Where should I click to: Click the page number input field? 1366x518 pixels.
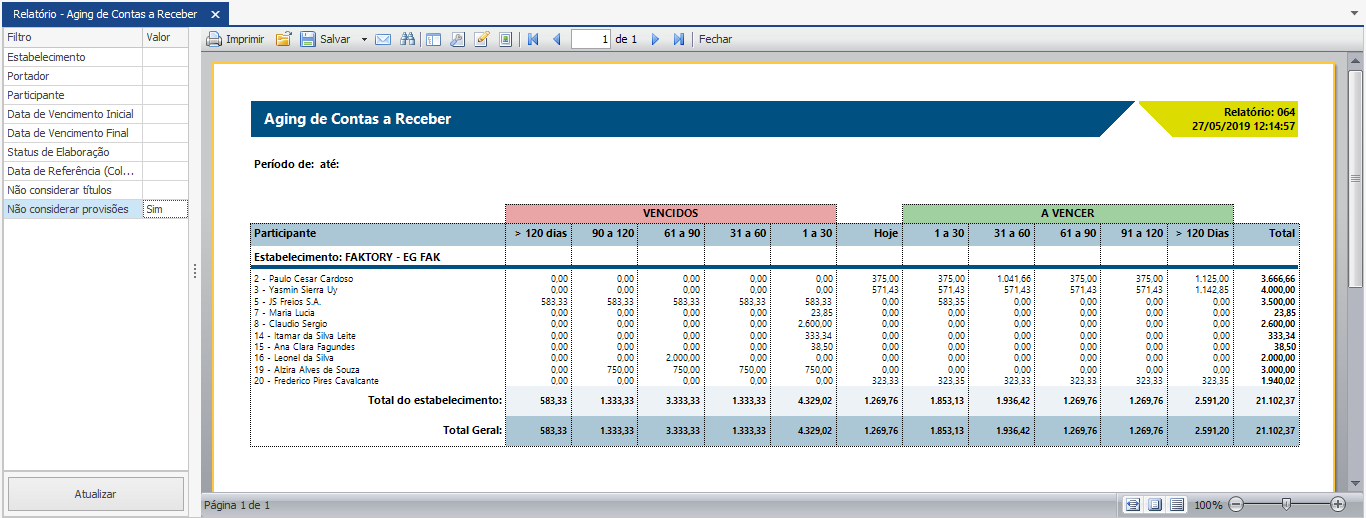click(x=591, y=39)
